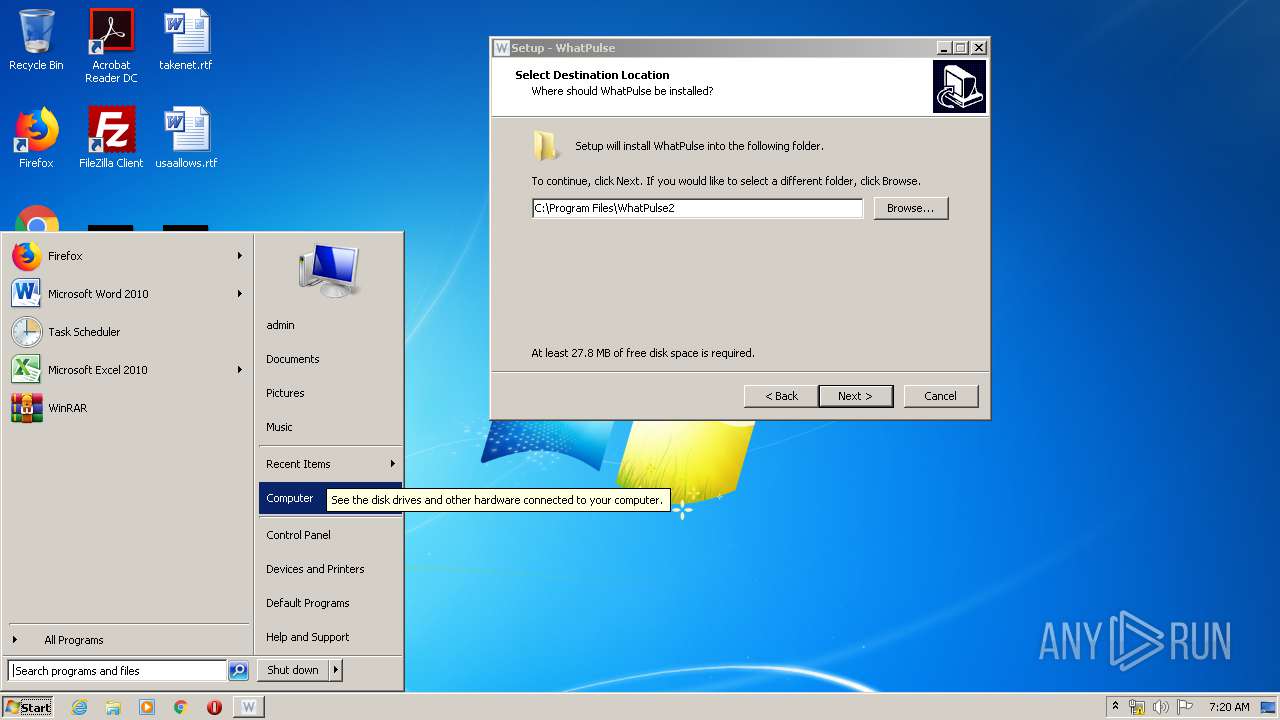Viewport: 1280px width, 720px height.
Task: Show hidden tray icons arrow
Action: [1115, 706]
